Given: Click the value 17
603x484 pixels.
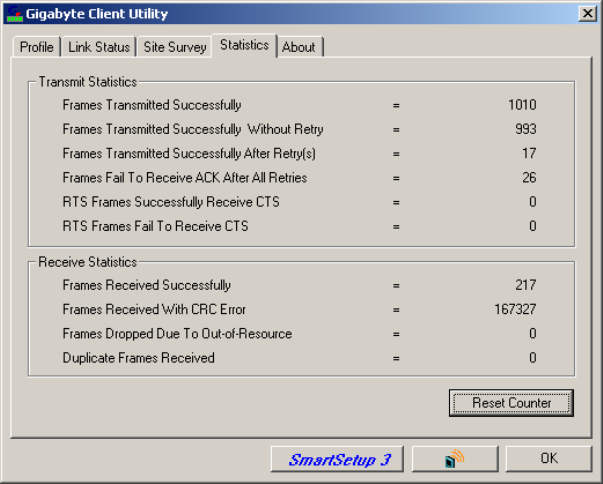Looking at the screenshot, I should tap(529, 153).
